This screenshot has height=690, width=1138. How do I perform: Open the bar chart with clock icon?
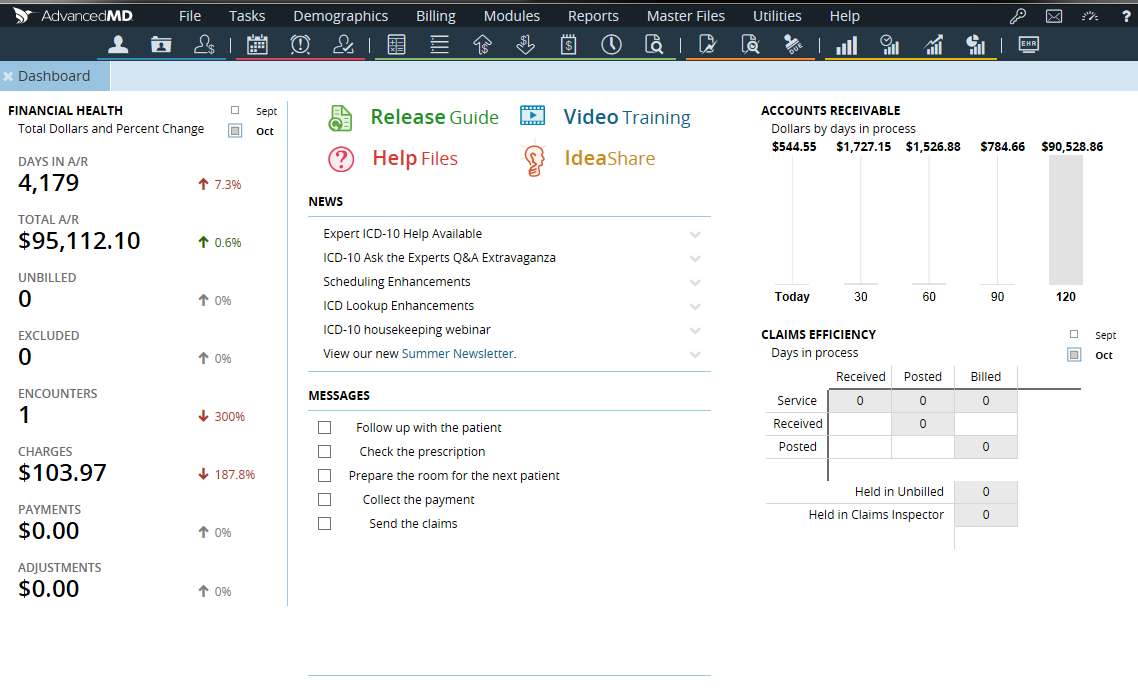coord(889,45)
